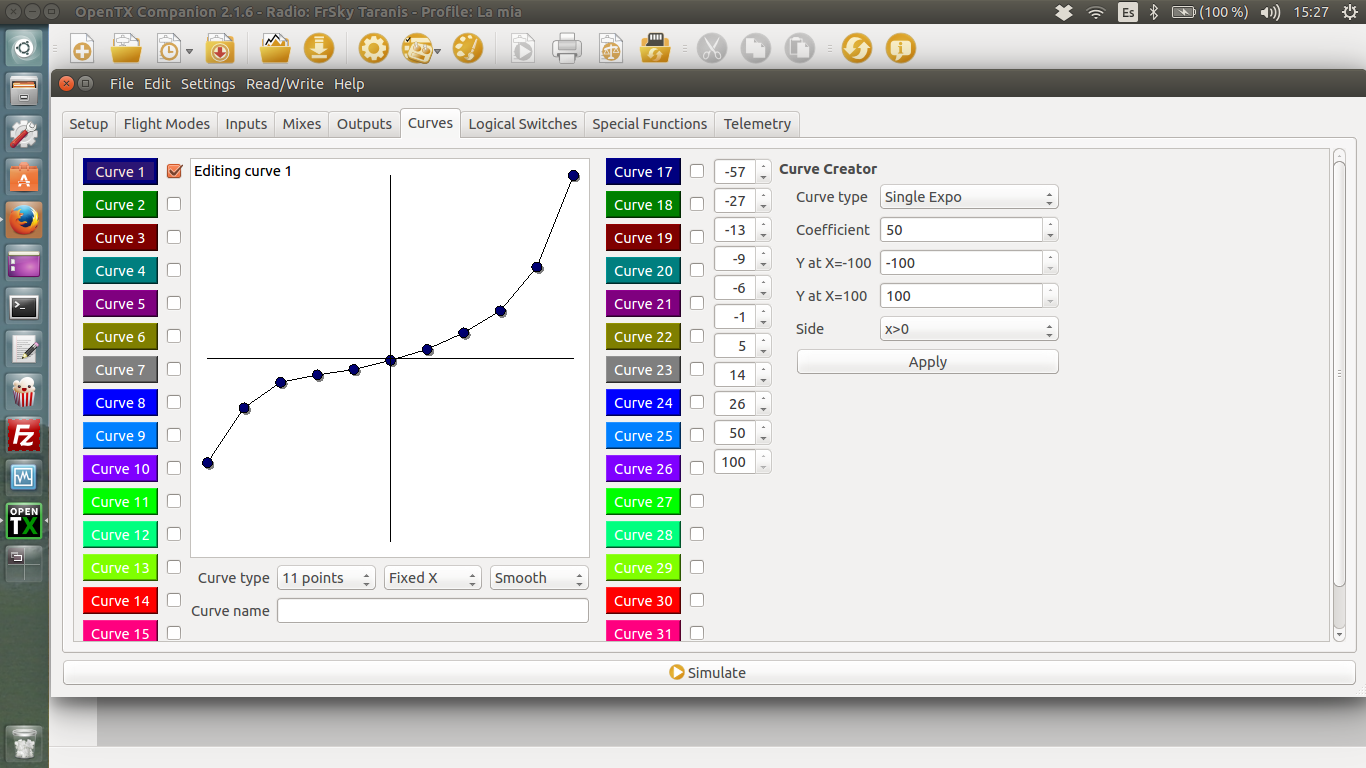Click the Open folder toolbar icon
The image size is (1366, 768).
(x=126, y=48)
